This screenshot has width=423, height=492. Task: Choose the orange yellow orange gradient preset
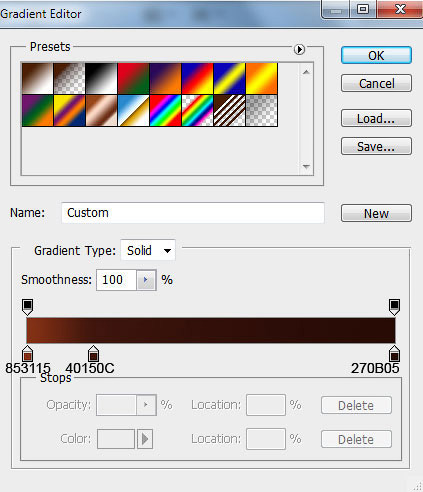261,78
